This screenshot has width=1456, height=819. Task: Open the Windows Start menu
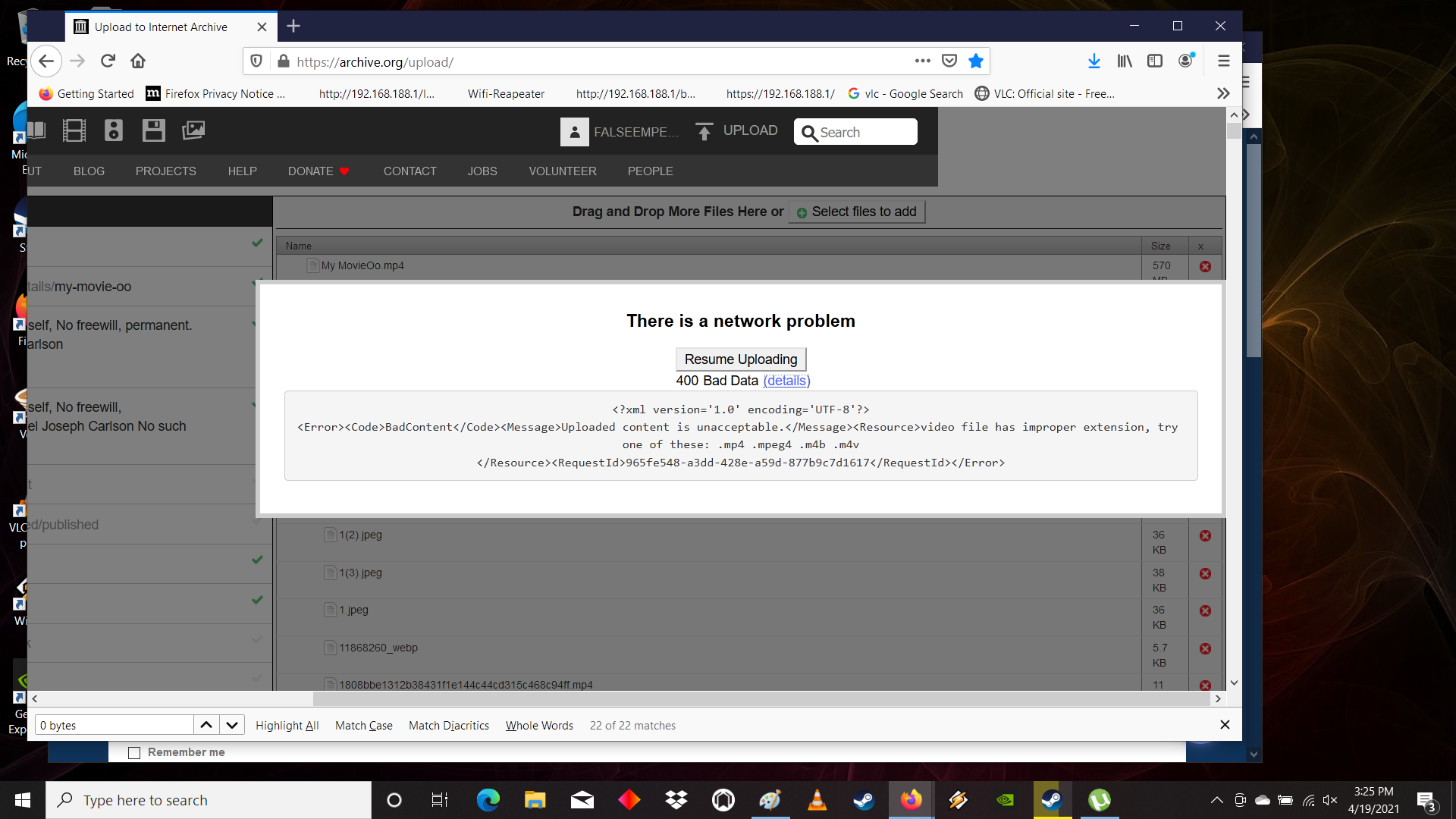pos(23,800)
